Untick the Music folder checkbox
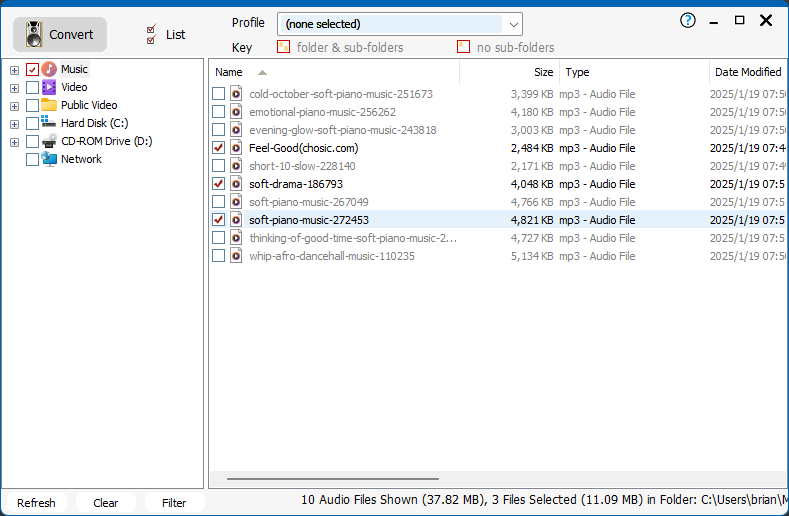Image resolution: width=789 pixels, height=516 pixels. (x=32, y=70)
